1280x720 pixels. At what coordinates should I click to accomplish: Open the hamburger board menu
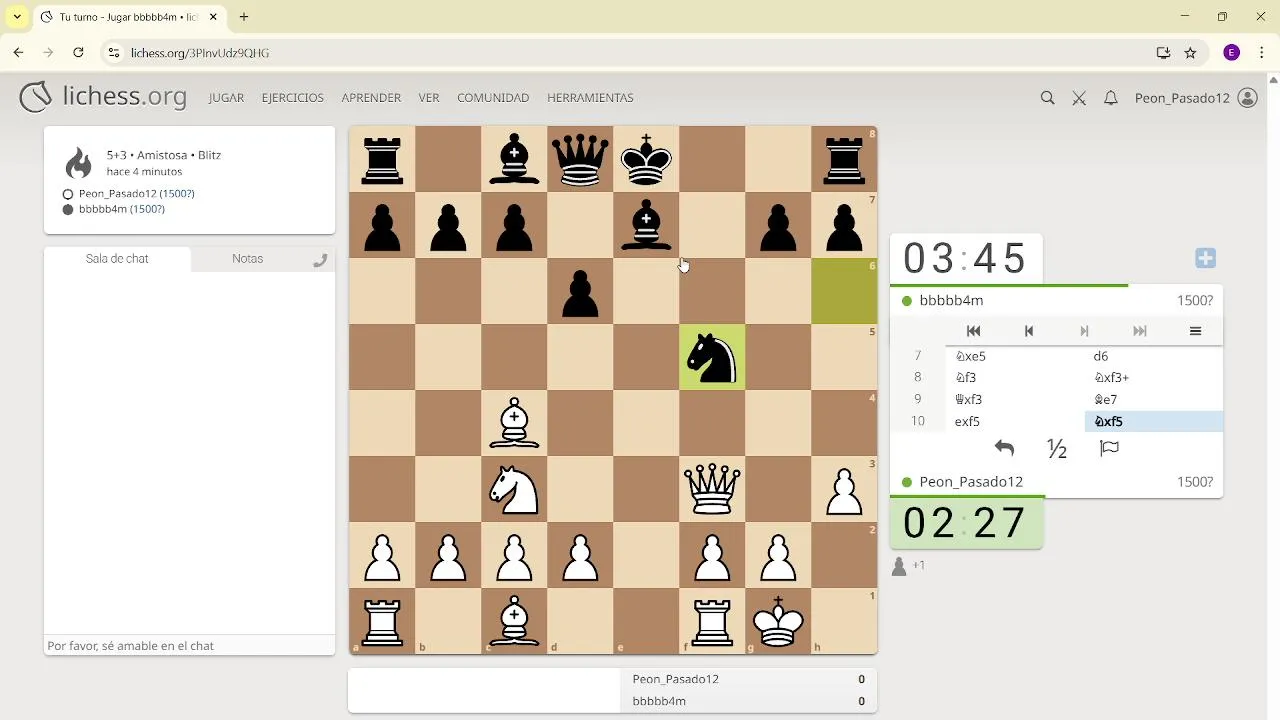pos(1195,331)
